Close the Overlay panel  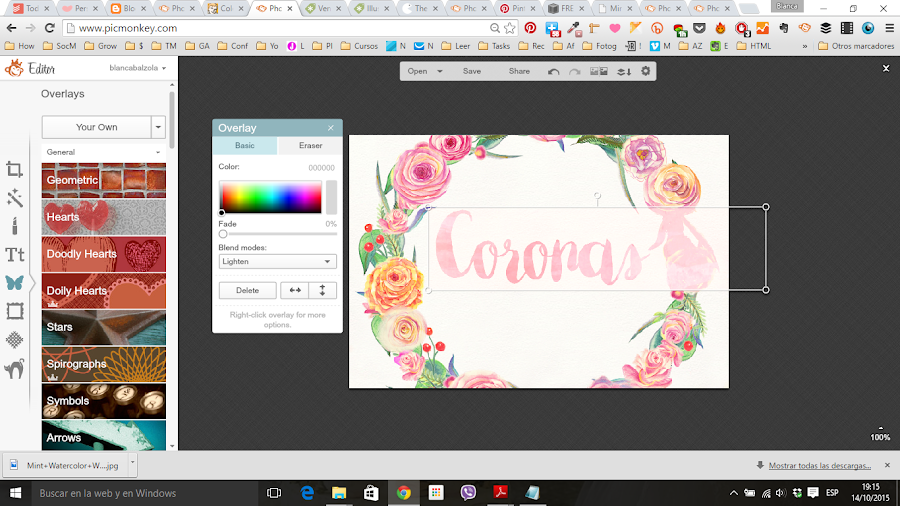331,128
